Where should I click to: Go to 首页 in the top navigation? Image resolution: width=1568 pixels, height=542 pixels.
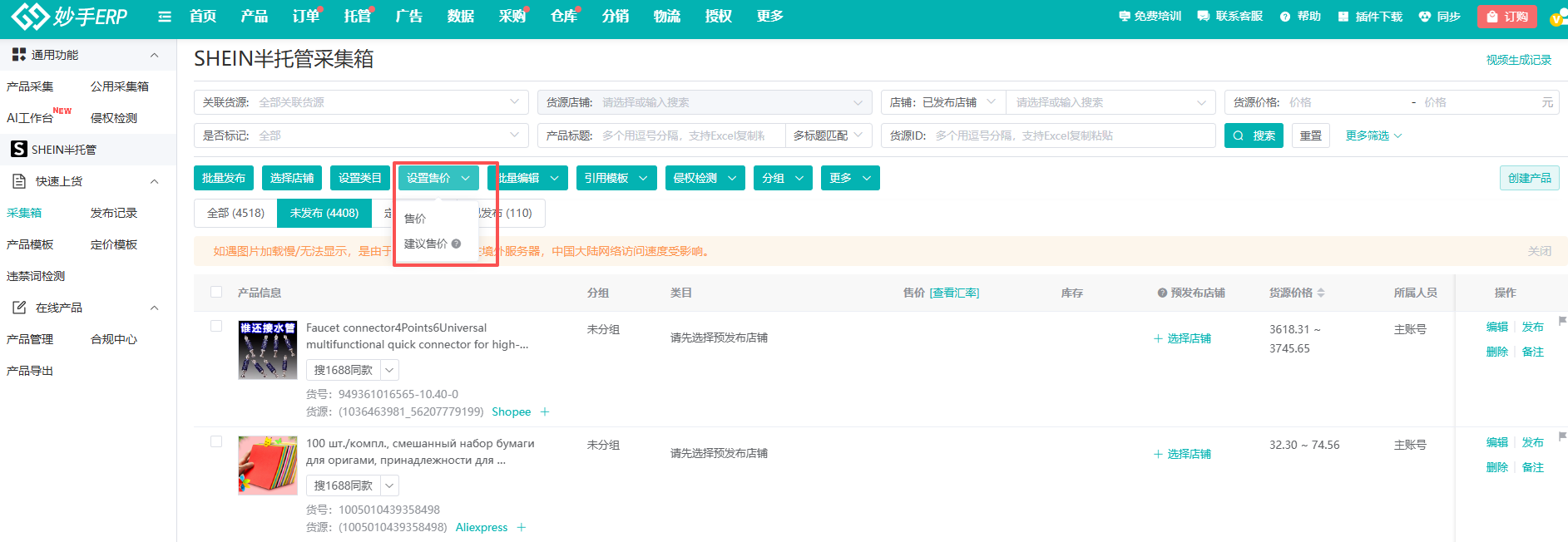[x=203, y=17]
